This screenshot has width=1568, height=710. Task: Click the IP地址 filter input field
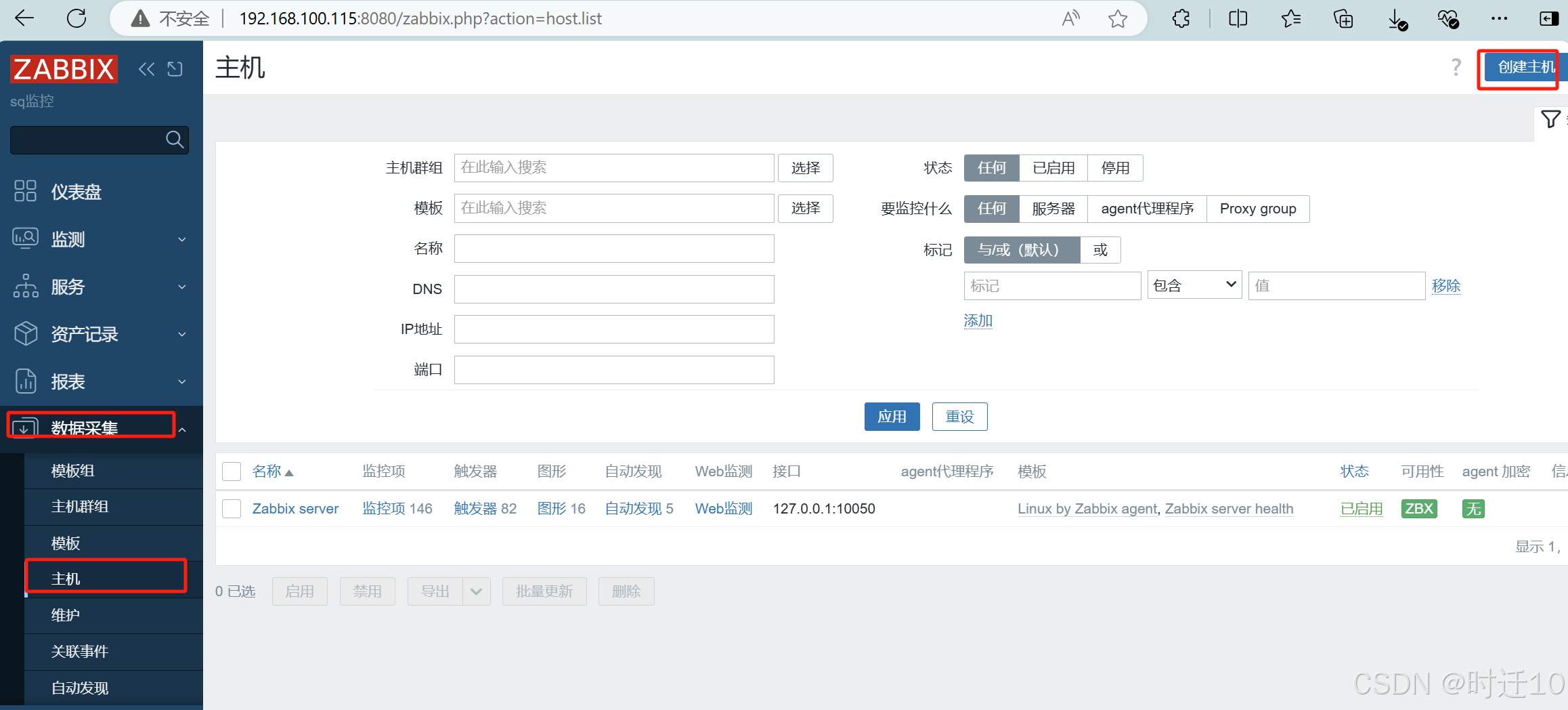coord(614,329)
